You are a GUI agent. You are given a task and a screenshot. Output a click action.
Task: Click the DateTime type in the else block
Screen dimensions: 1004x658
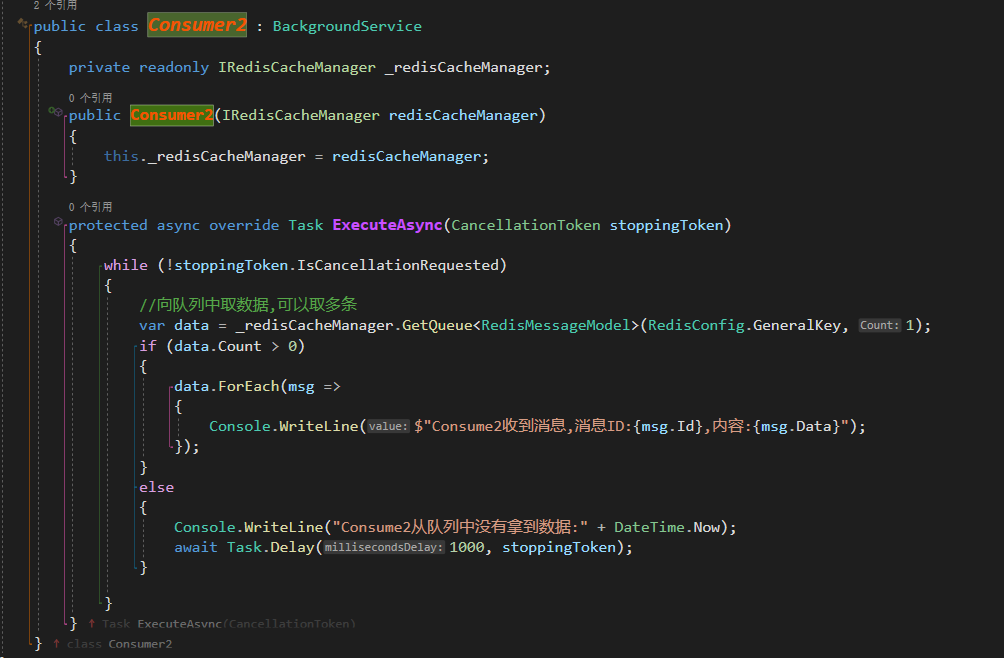(x=649, y=527)
